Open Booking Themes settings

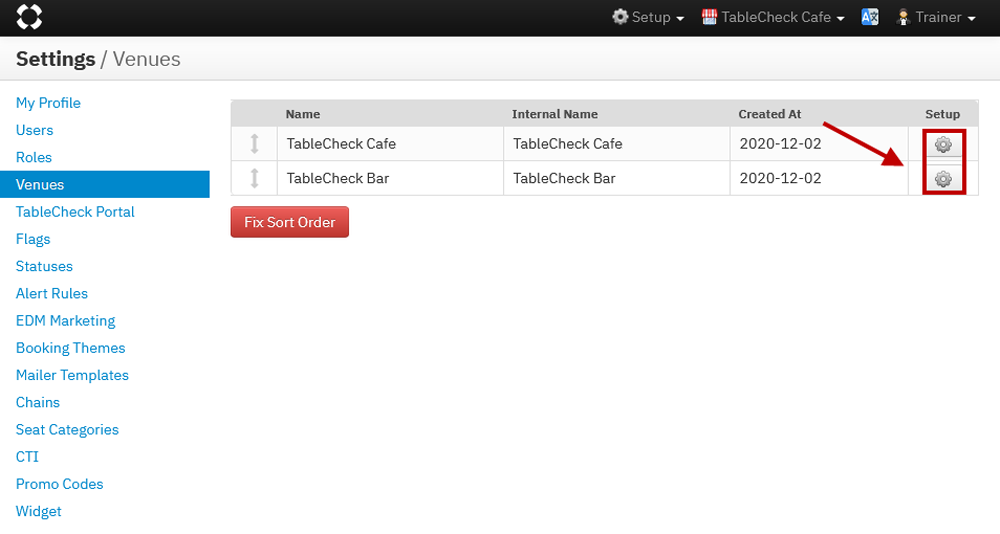71,348
